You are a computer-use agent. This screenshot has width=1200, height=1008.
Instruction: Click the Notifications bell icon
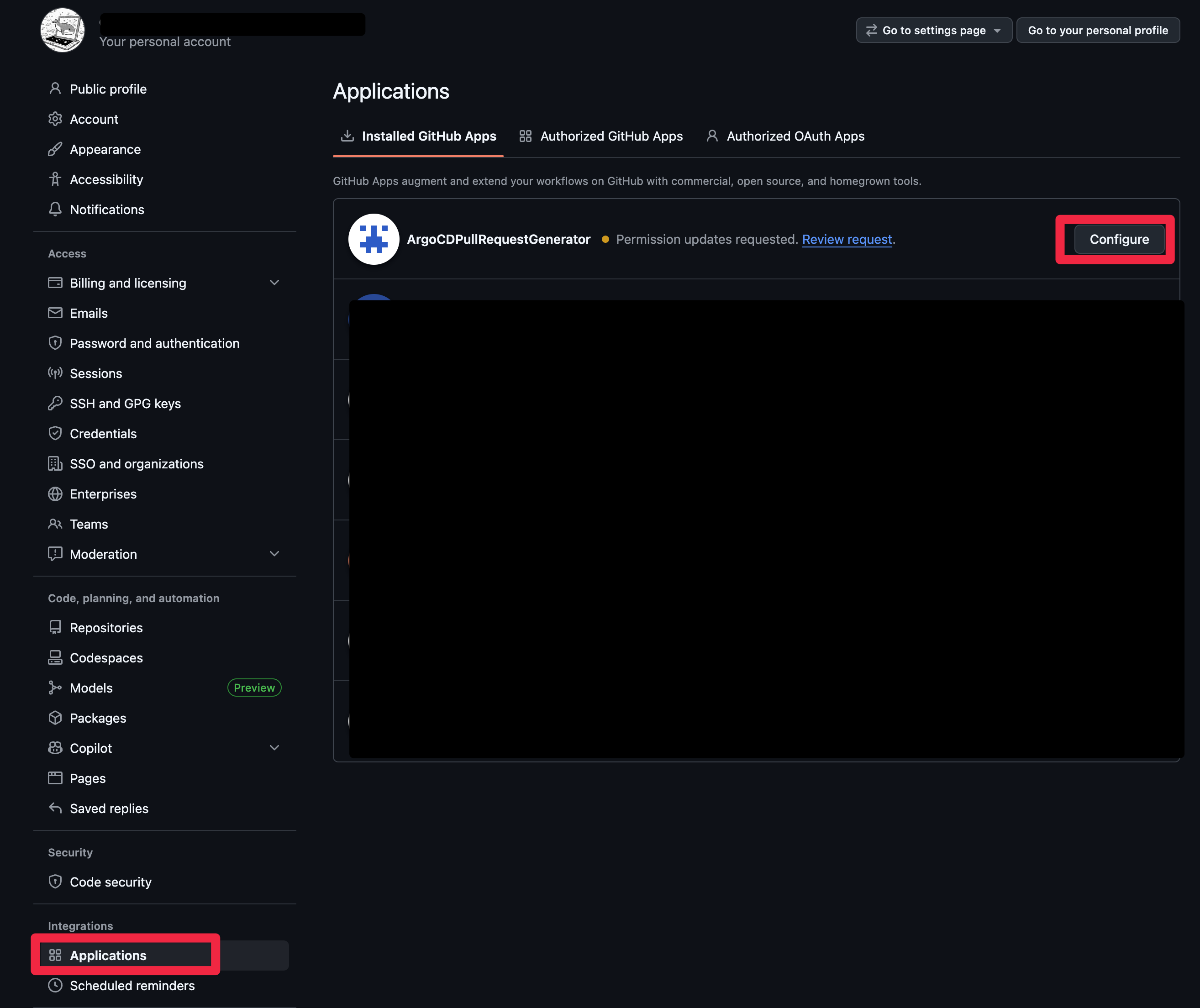[x=55, y=210]
